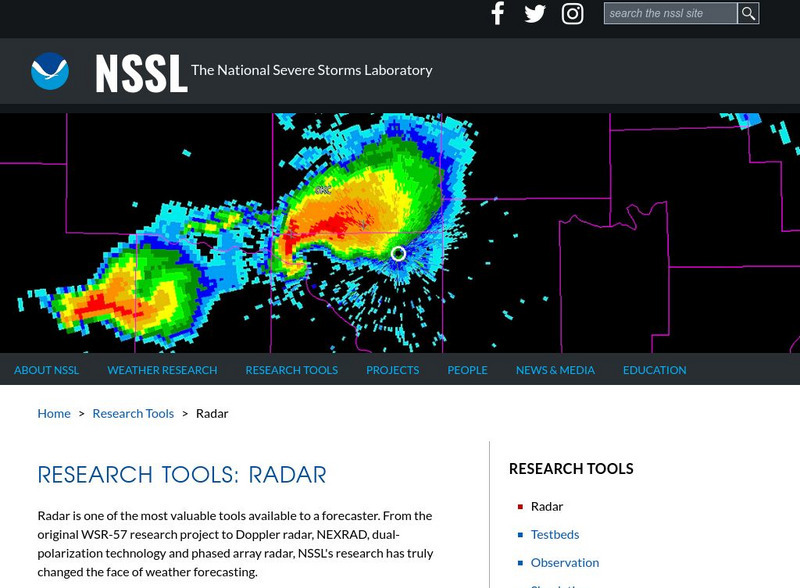Open NEWS & MEDIA
The image size is (800, 588).
point(555,370)
